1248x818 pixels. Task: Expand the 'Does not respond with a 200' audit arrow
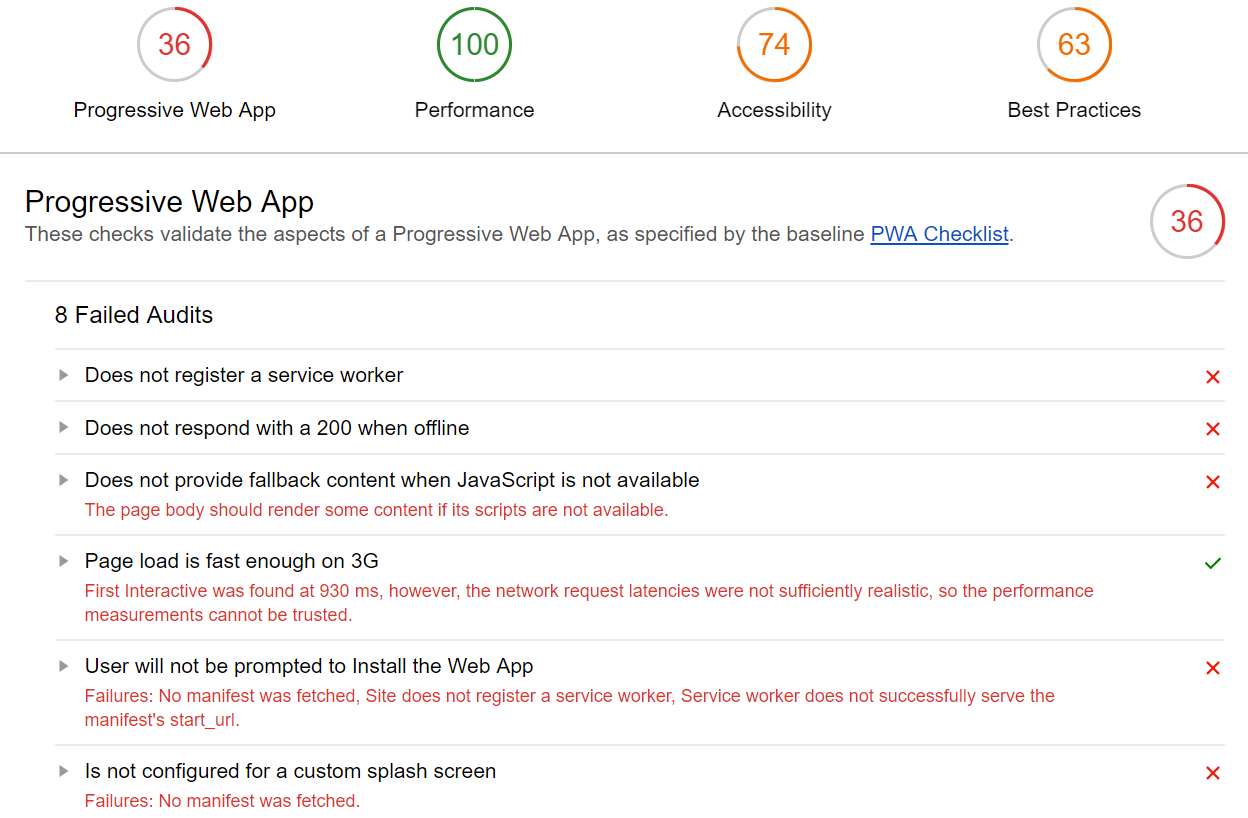[x=64, y=428]
